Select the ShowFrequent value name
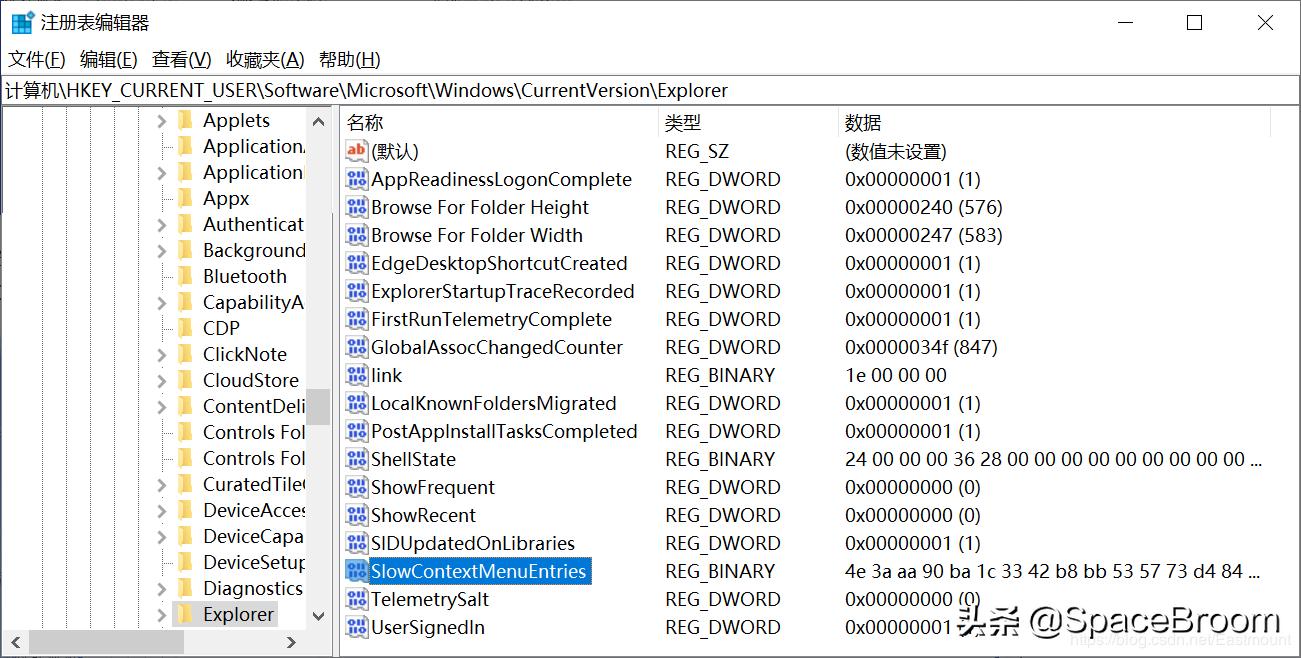This screenshot has height=658, width=1301. [x=433, y=487]
